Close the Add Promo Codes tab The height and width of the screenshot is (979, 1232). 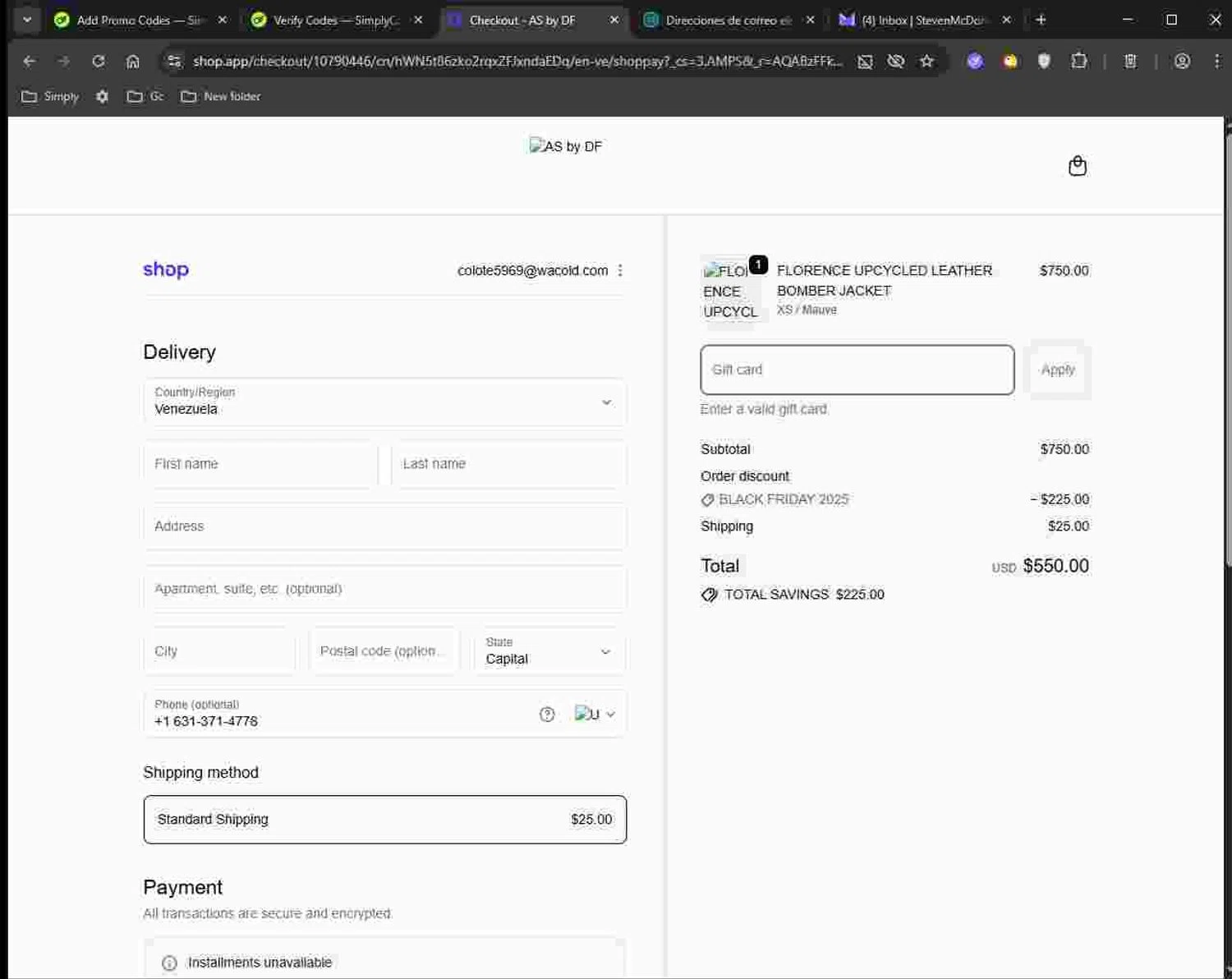222,20
